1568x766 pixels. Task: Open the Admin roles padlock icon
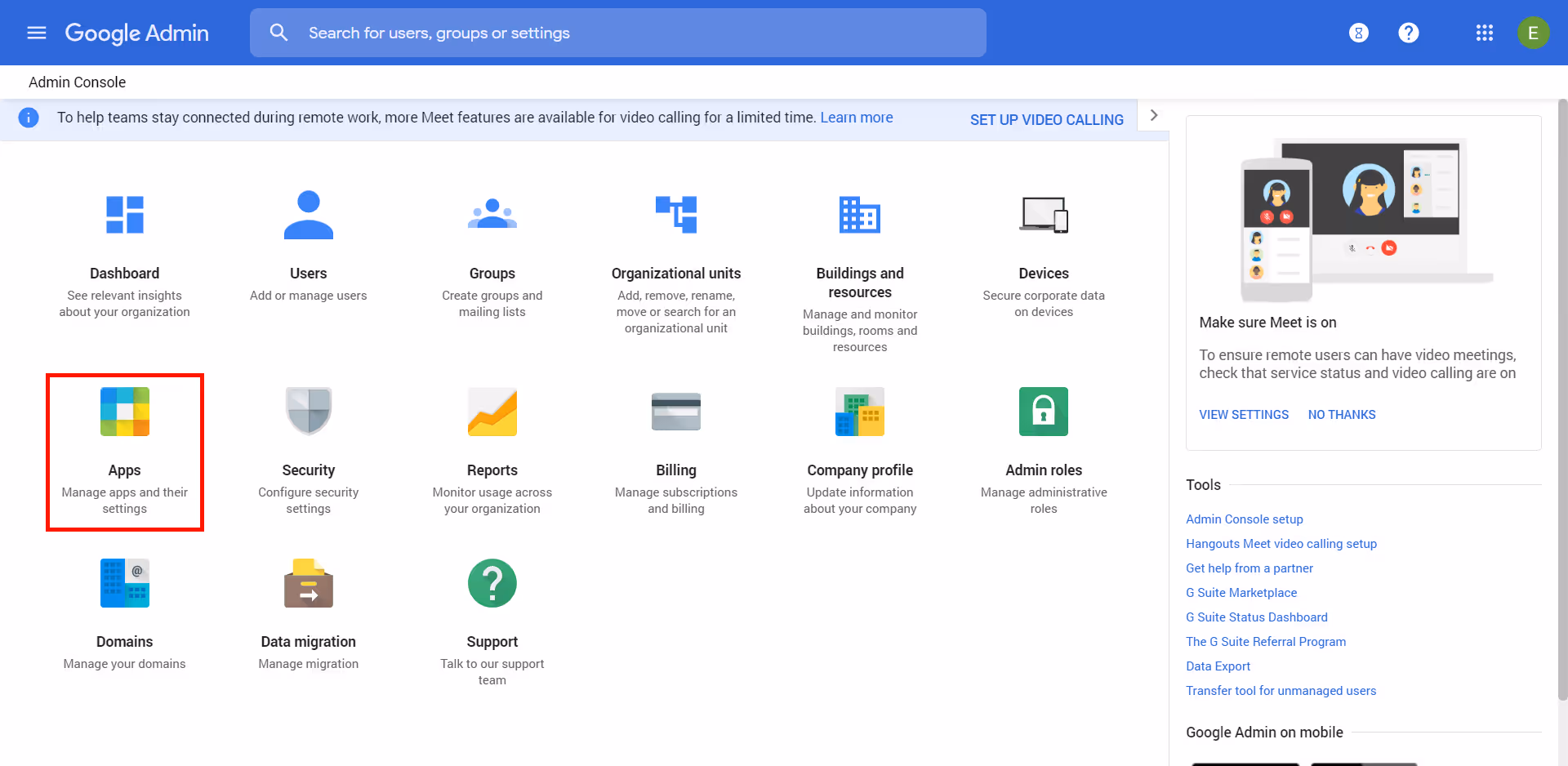click(1044, 412)
